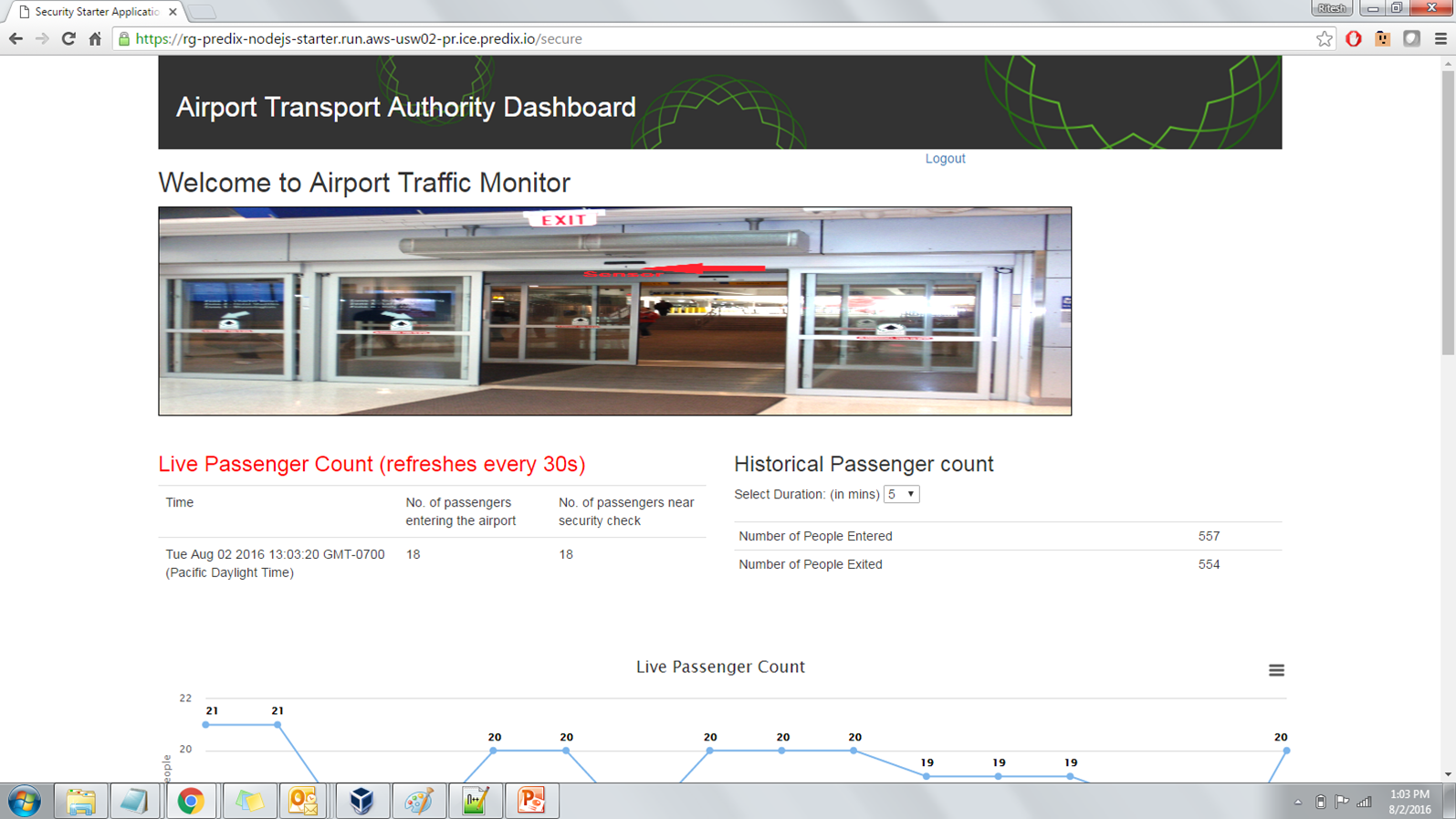The width and height of the screenshot is (1456, 819).
Task: Open Outlook from the taskbar
Action: (x=303, y=802)
